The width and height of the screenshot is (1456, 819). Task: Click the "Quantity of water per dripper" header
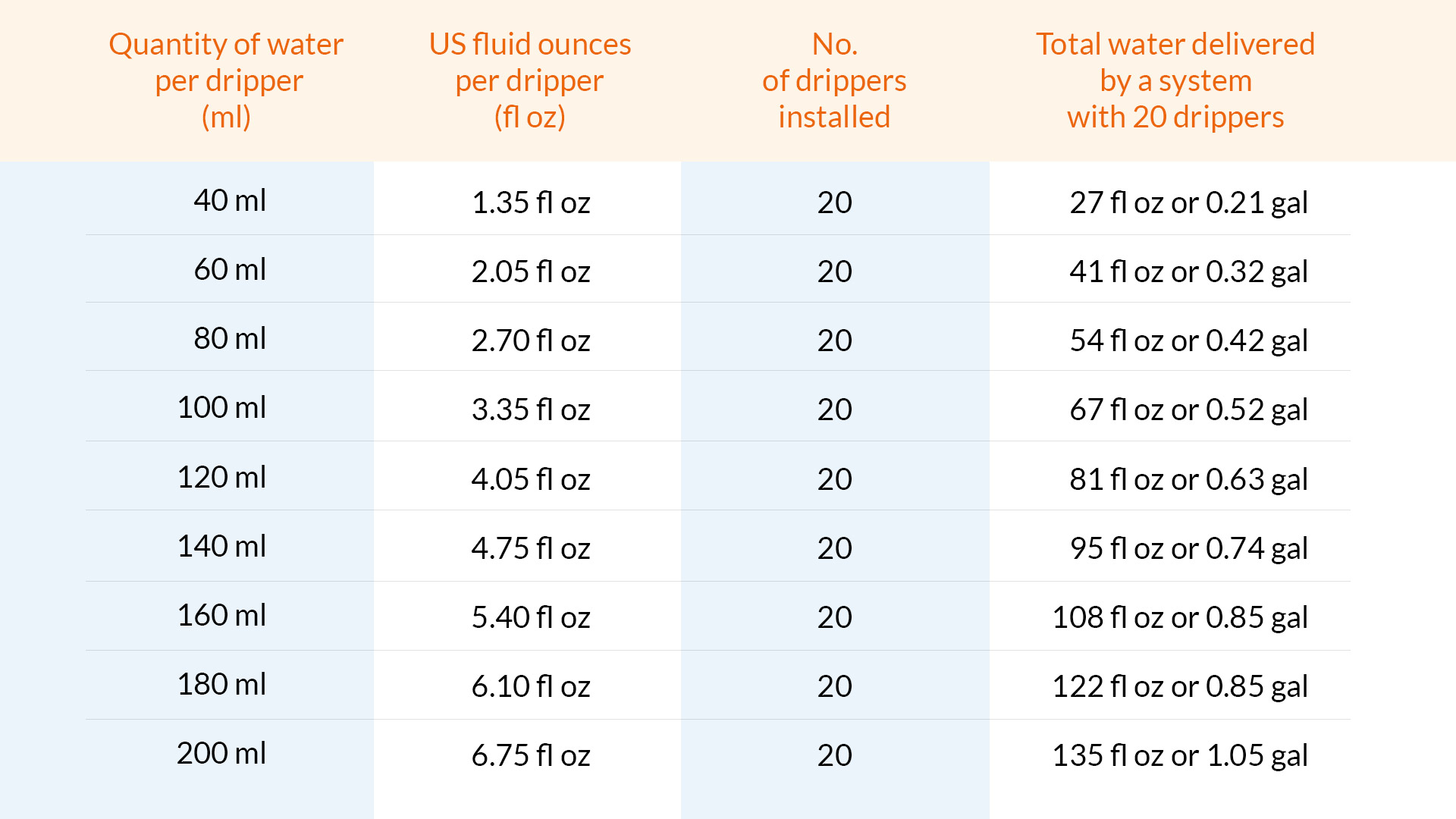pos(226,80)
